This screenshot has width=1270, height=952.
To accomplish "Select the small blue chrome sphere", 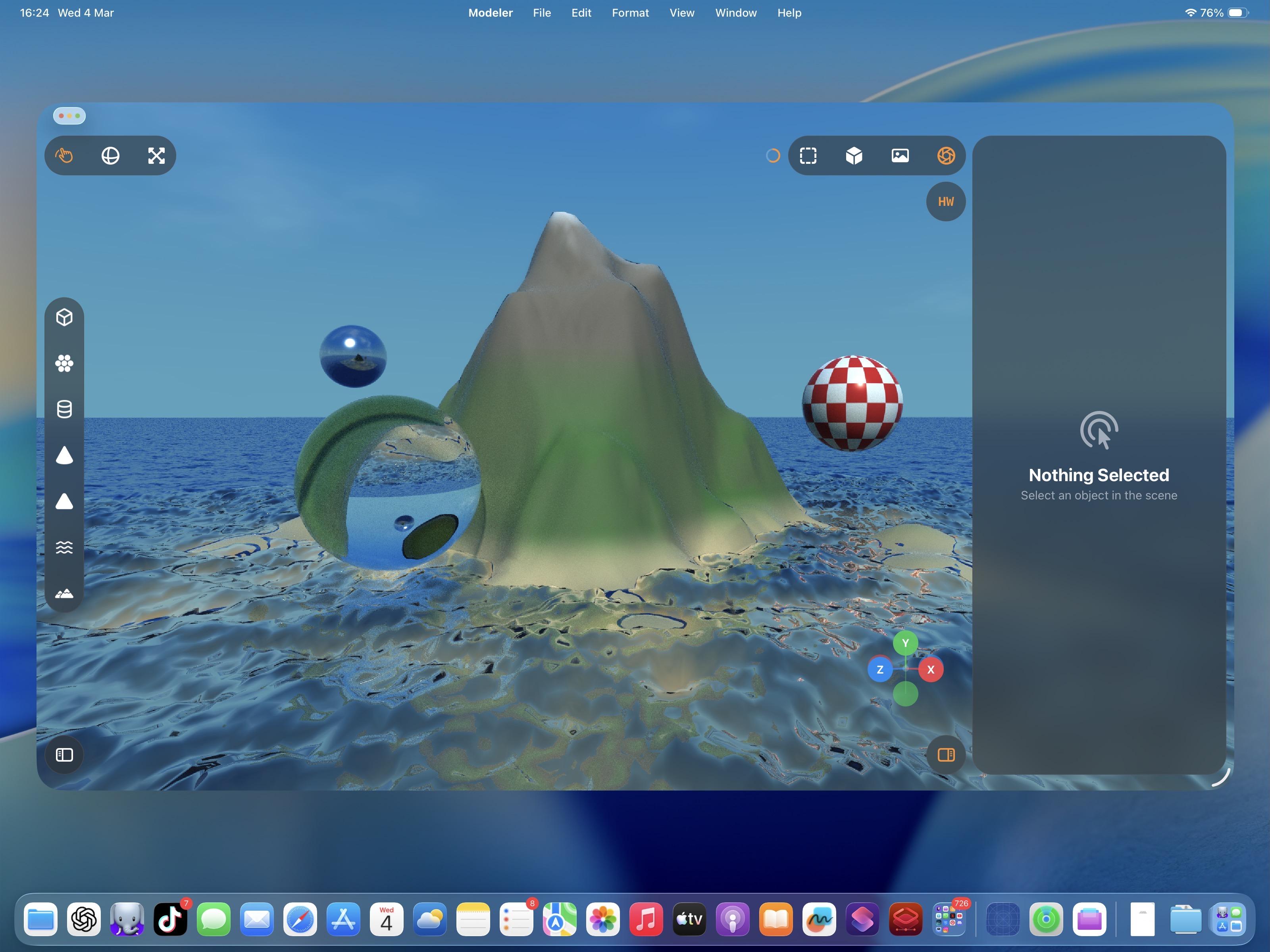I will pyautogui.click(x=353, y=356).
